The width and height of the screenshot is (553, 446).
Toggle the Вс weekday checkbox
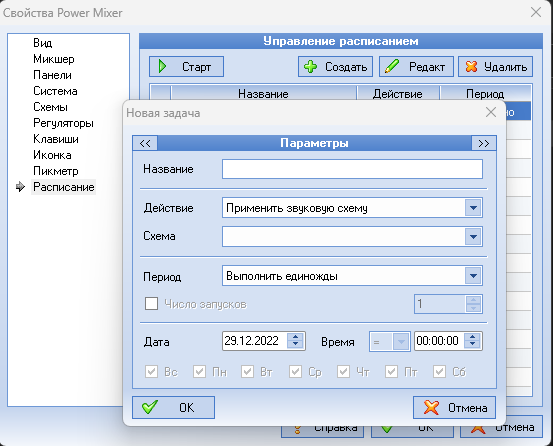pyautogui.click(x=152, y=372)
